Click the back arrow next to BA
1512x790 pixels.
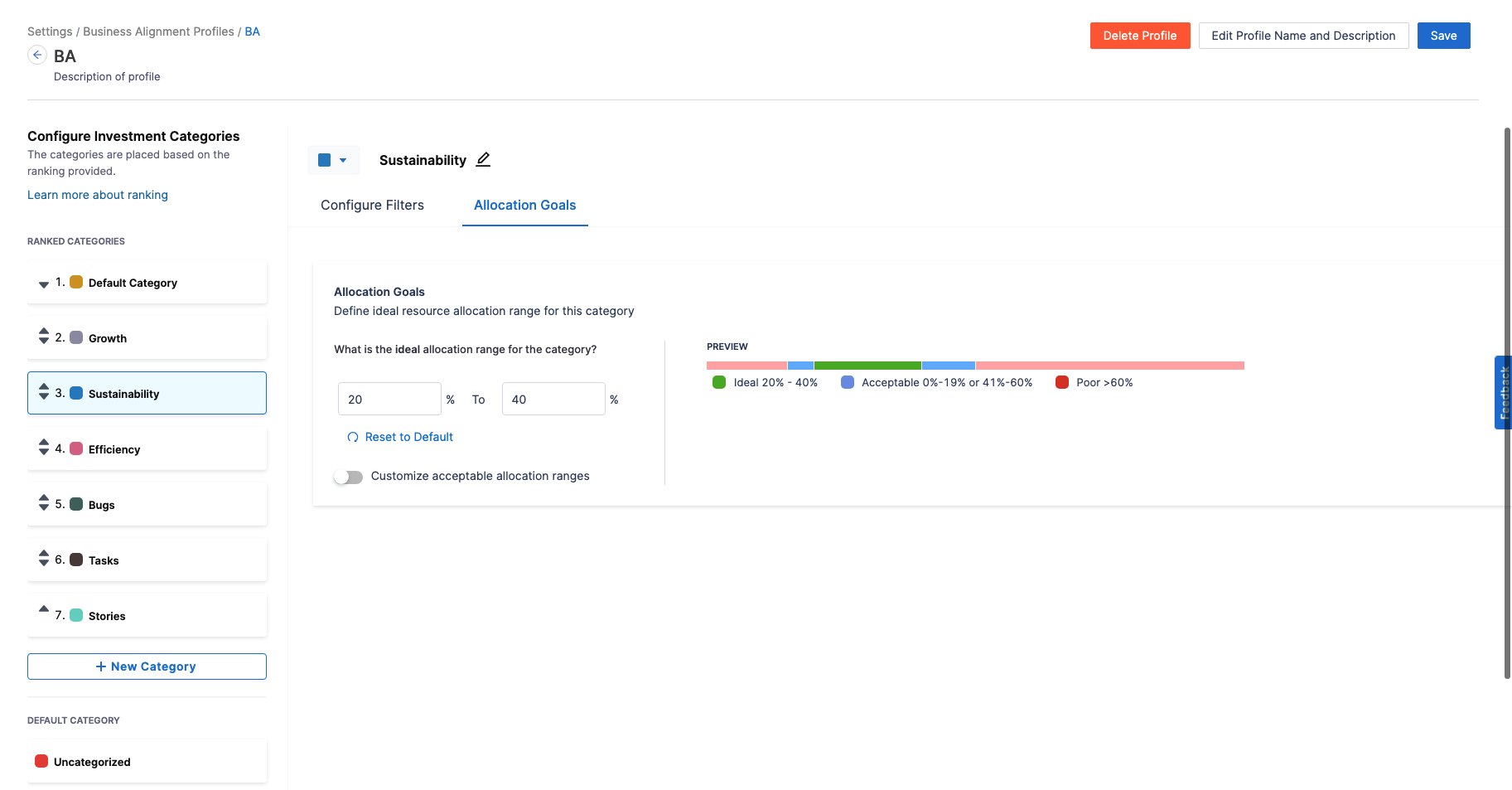(x=37, y=55)
